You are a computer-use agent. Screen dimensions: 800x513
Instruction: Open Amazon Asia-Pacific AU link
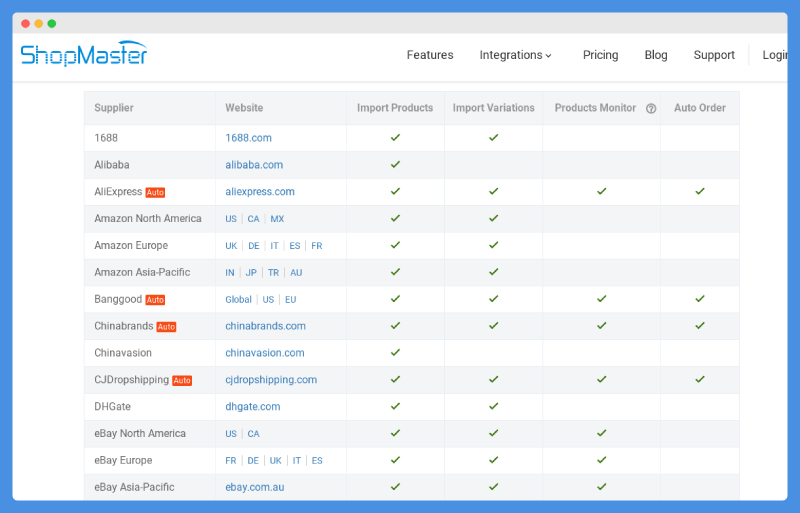click(296, 273)
